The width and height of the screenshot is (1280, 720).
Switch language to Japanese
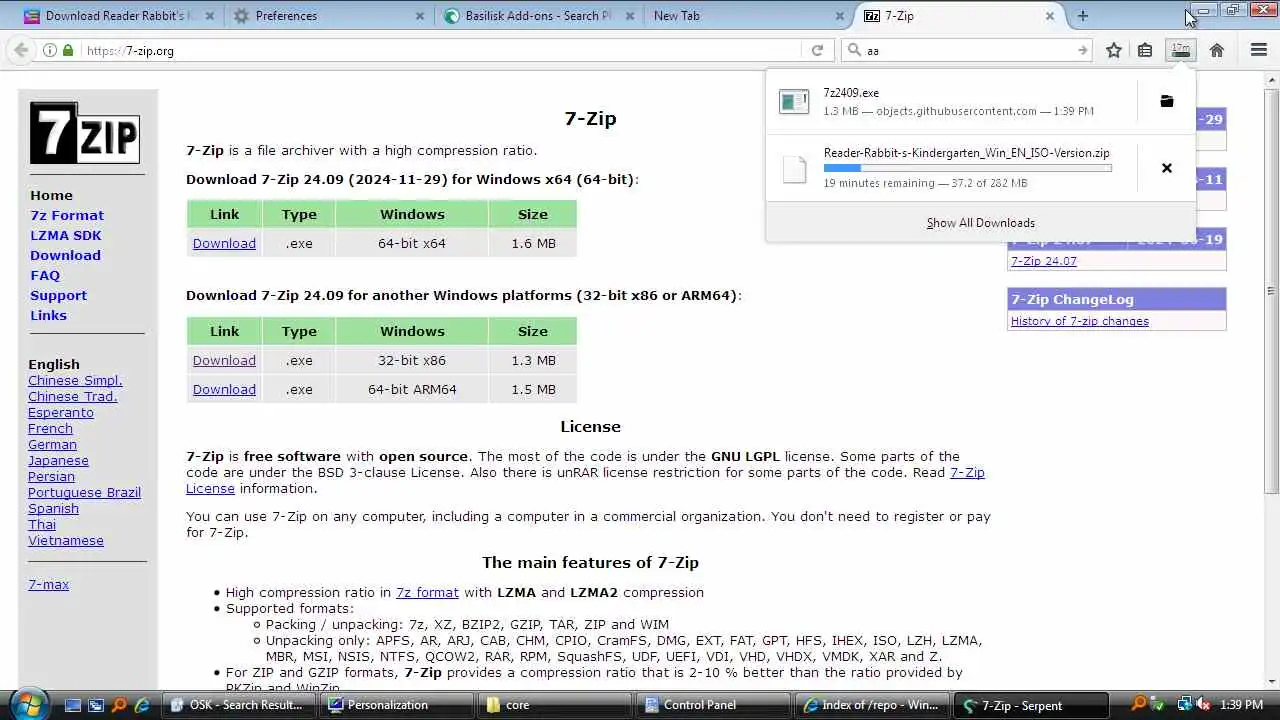[58, 460]
